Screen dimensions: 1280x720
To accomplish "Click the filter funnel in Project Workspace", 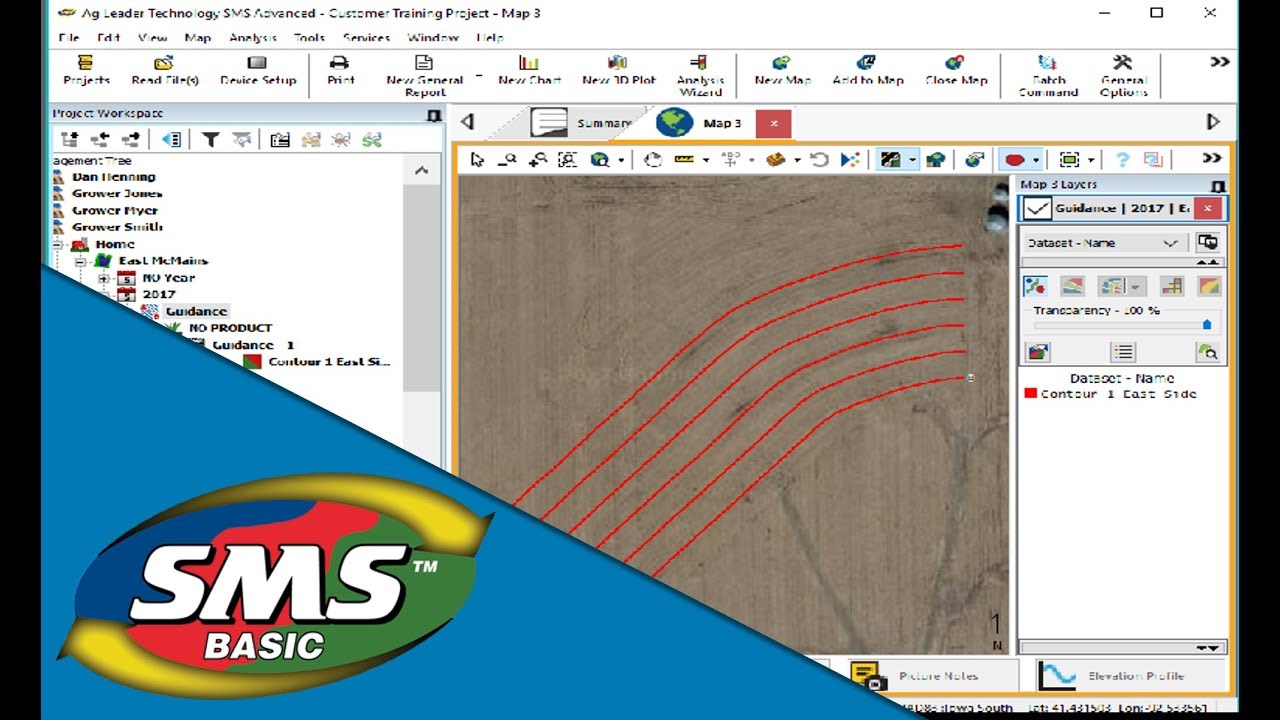I will 211,140.
